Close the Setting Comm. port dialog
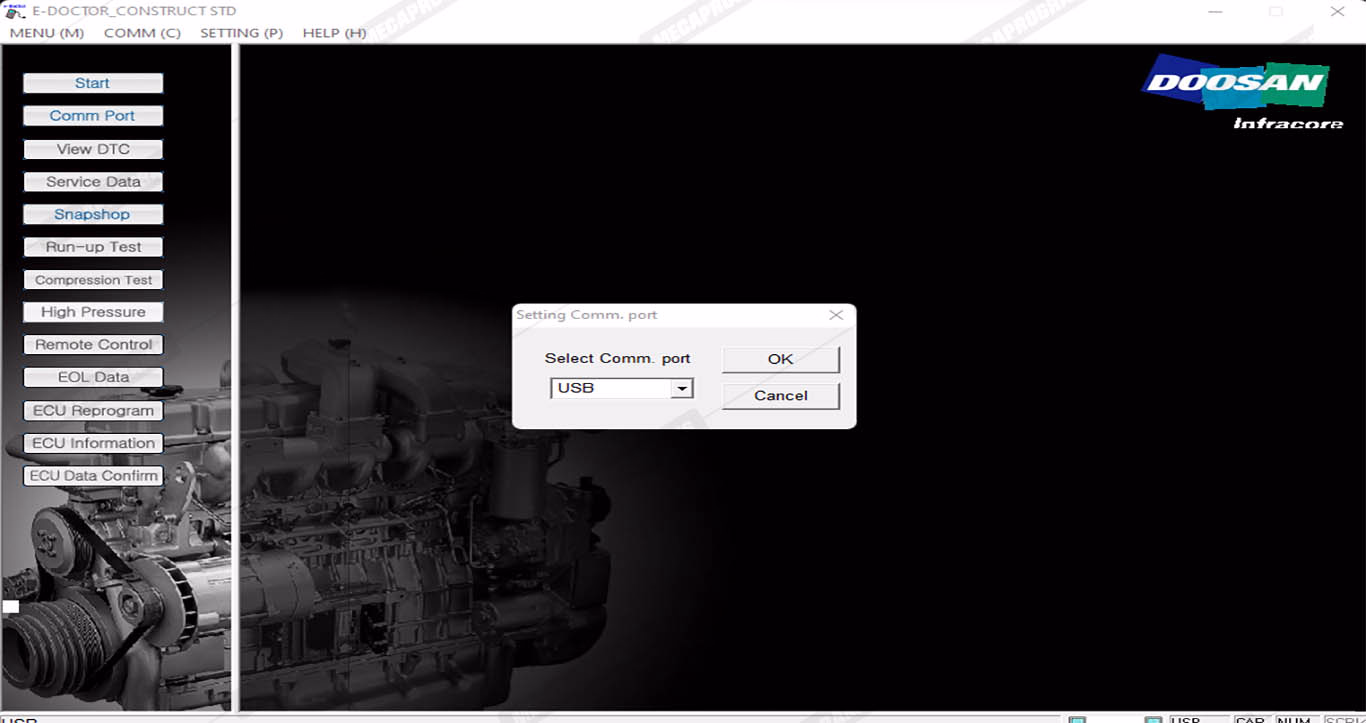The height and width of the screenshot is (723, 1366). tap(836, 315)
